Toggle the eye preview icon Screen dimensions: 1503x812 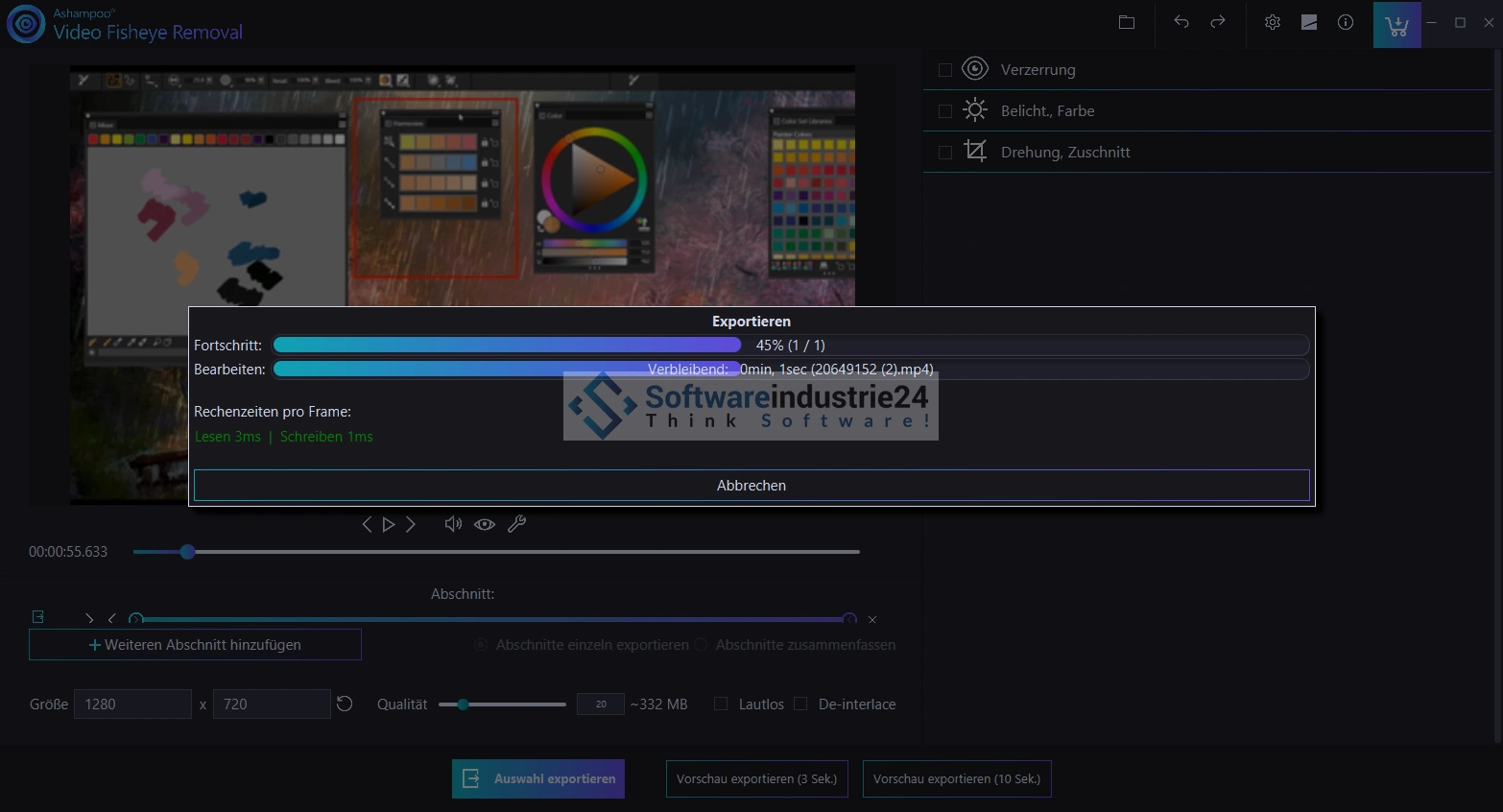click(x=485, y=524)
